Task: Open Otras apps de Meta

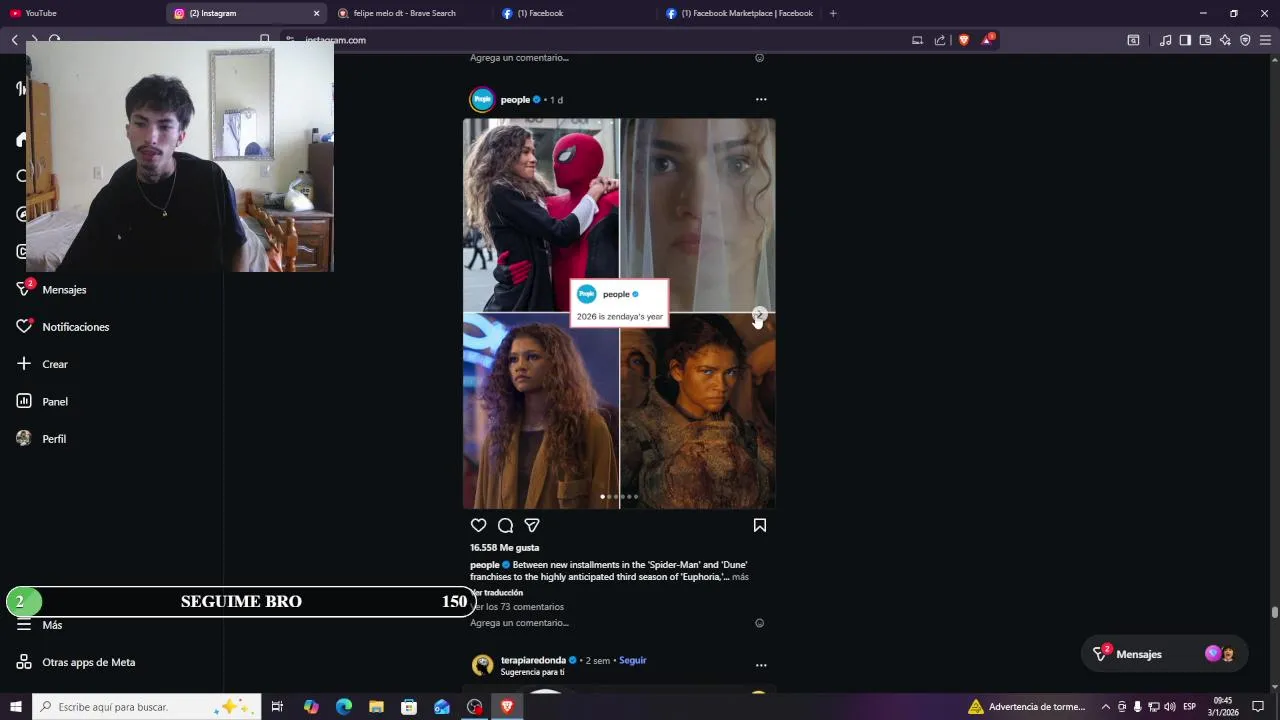Action: point(76,662)
